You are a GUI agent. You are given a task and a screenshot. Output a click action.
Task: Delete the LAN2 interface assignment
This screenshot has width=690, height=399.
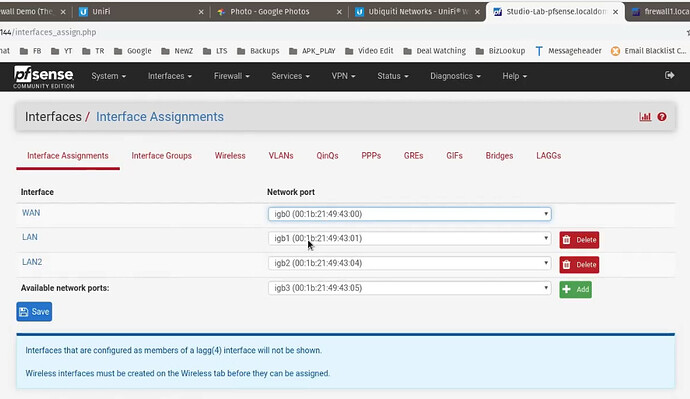(579, 265)
